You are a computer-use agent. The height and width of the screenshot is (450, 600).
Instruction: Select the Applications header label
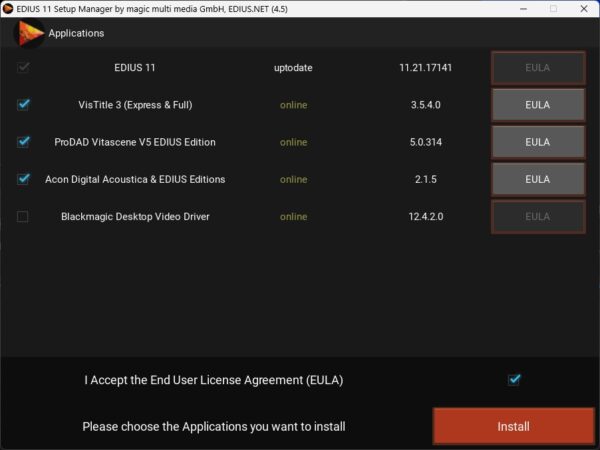click(x=76, y=33)
